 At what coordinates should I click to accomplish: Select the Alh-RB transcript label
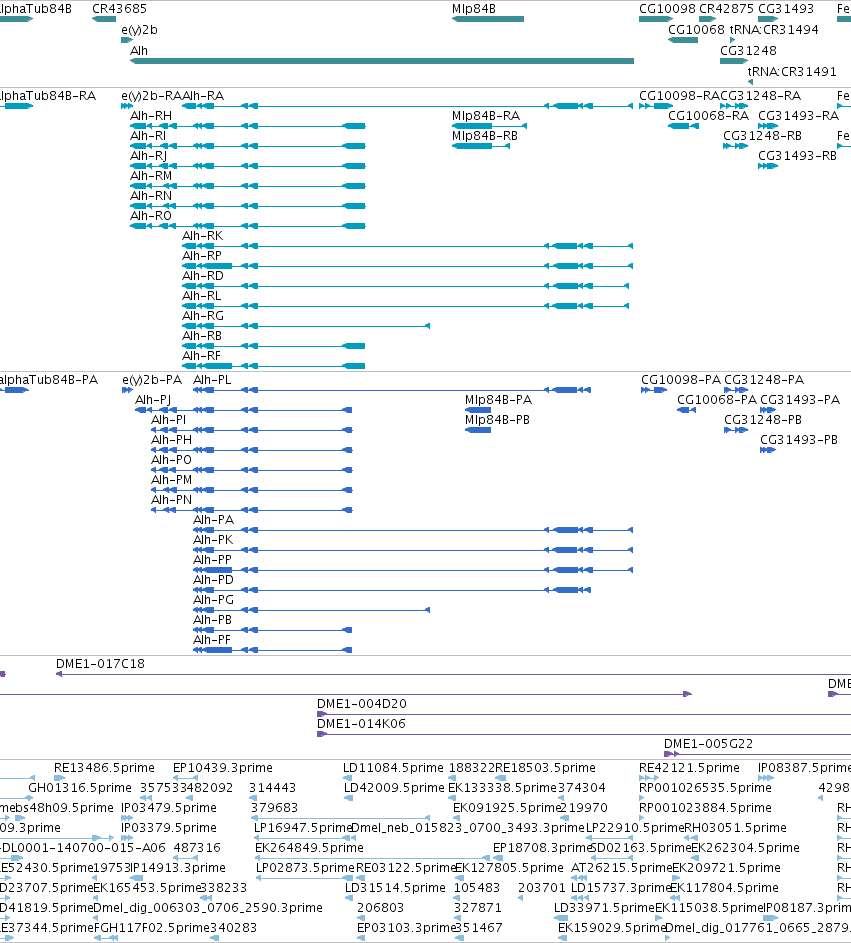click(x=202, y=336)
